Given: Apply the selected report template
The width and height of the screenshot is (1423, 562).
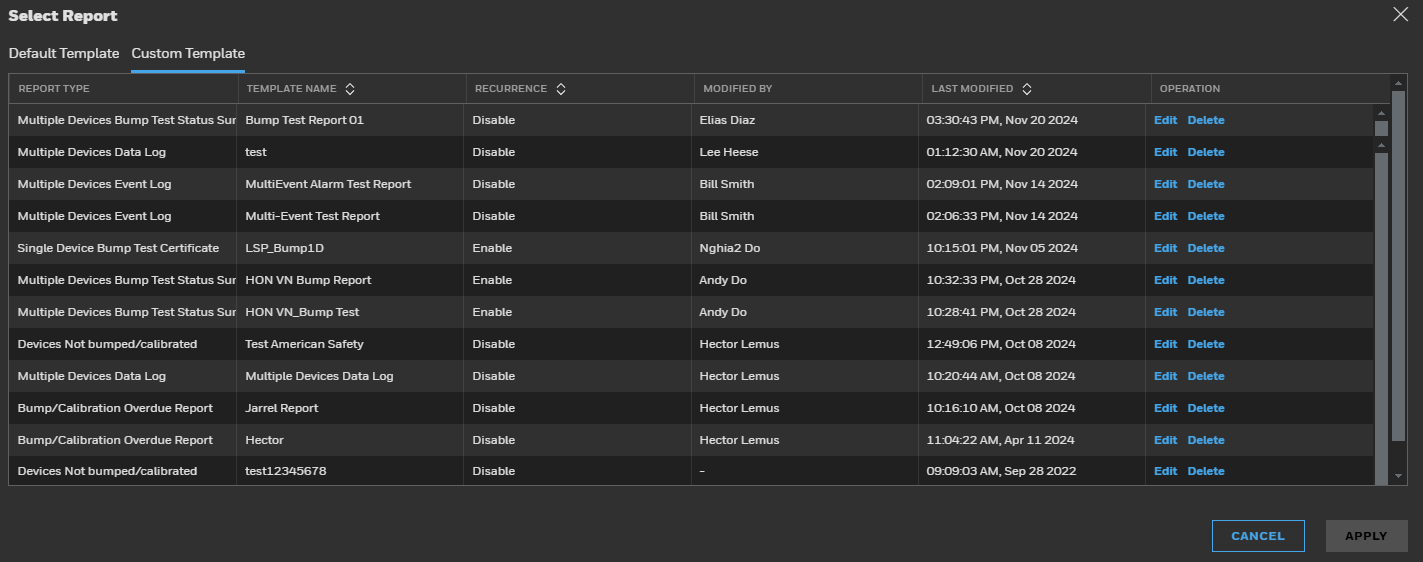Looking at the screenshot, I should coord(1366,536).
